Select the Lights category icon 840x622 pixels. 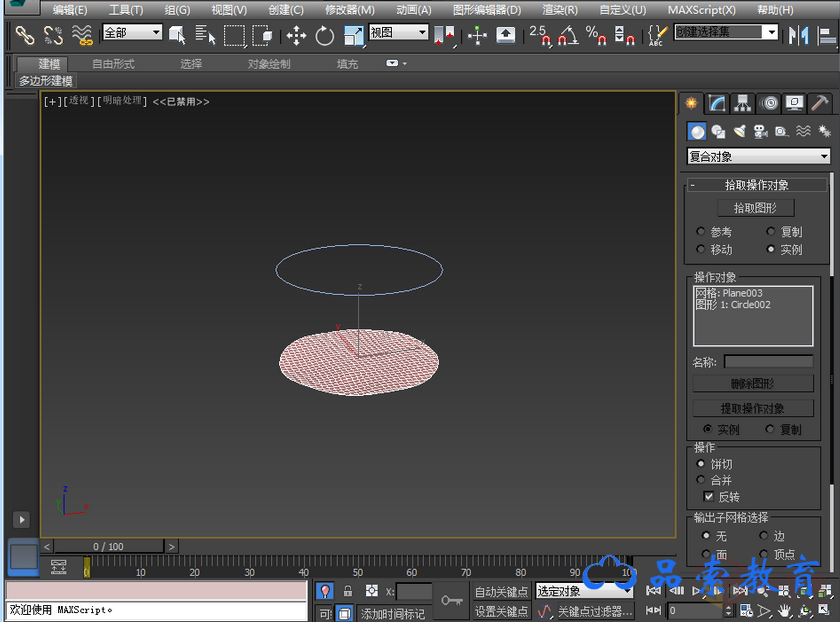(739, 131)
